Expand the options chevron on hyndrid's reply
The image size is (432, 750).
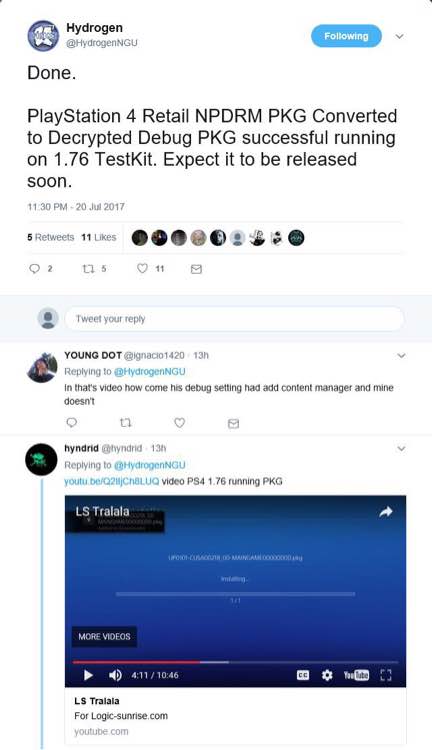(x=401, y=449)
